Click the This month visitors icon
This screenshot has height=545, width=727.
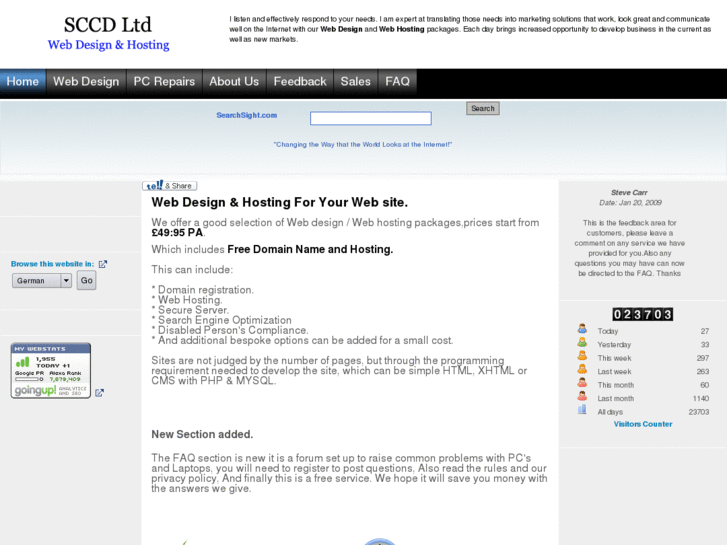pos(582,383)
